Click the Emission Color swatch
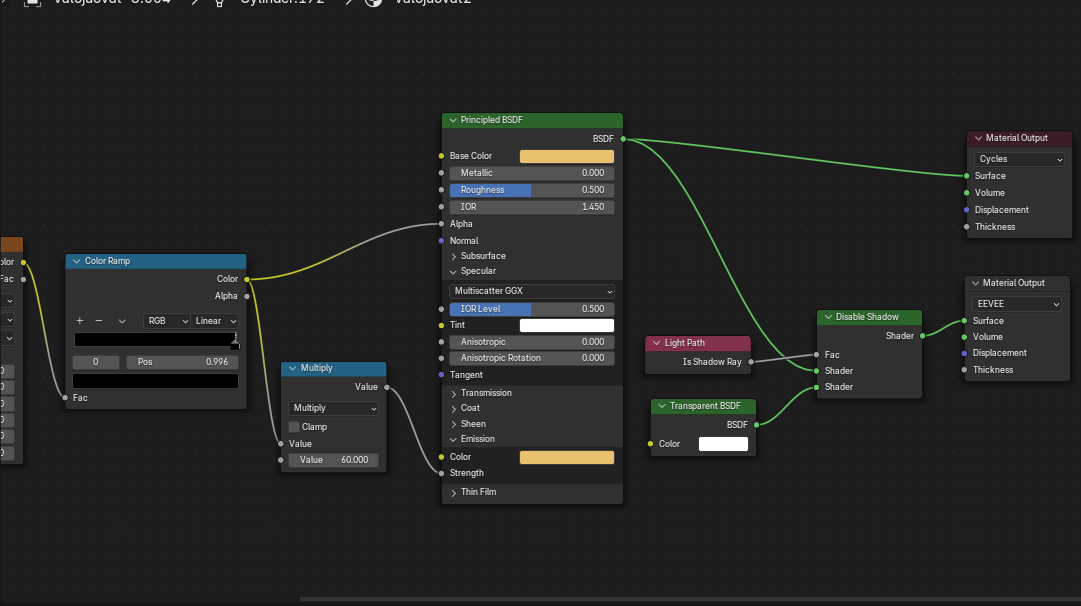The width and height of the screenshot is (1081, 606). point(567,457)
